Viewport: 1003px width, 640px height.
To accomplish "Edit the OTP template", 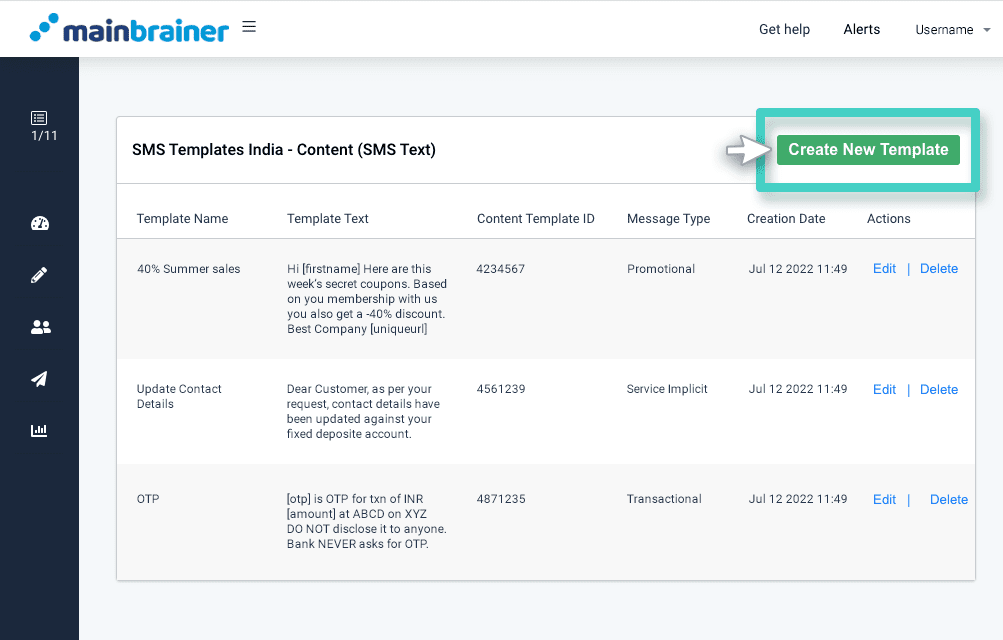I will pyautogui.click(x=884, y=500).
